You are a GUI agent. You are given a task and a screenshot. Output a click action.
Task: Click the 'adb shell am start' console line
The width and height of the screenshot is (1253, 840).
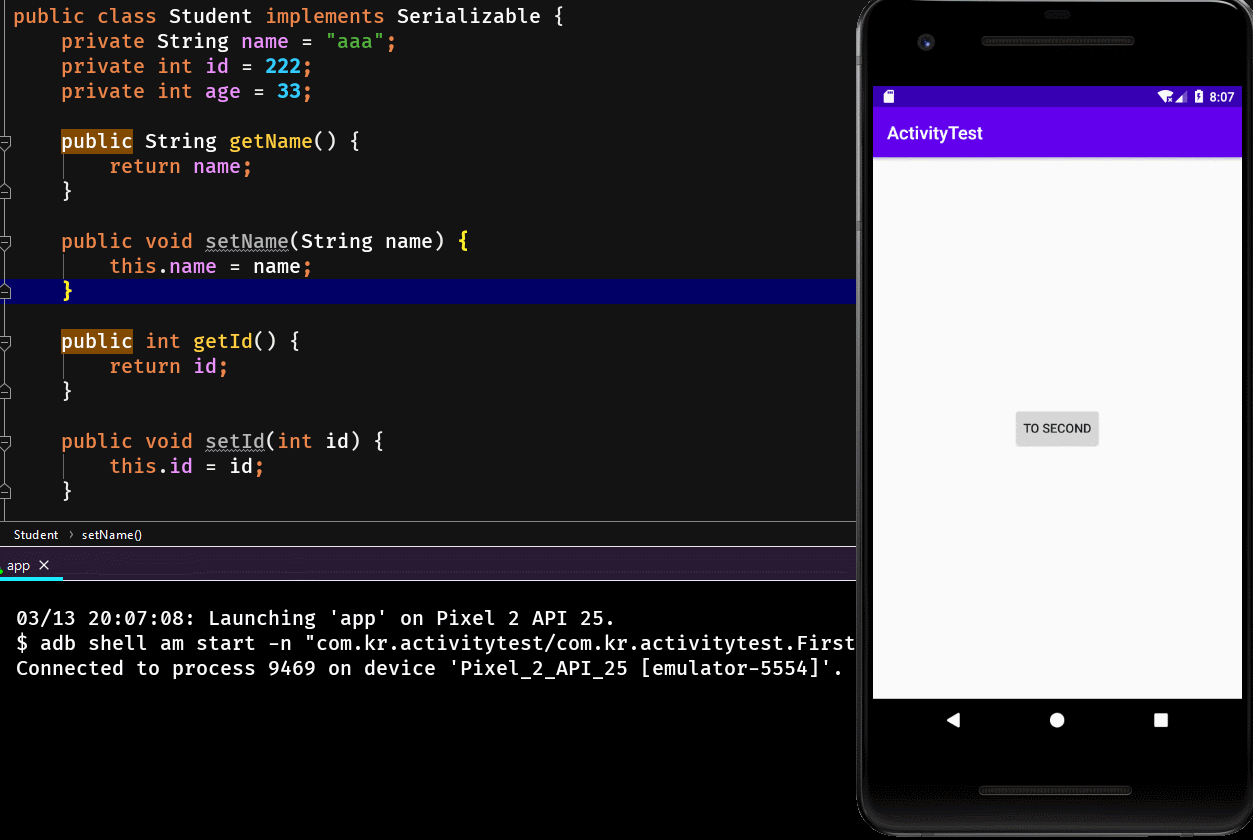(436, 643)
